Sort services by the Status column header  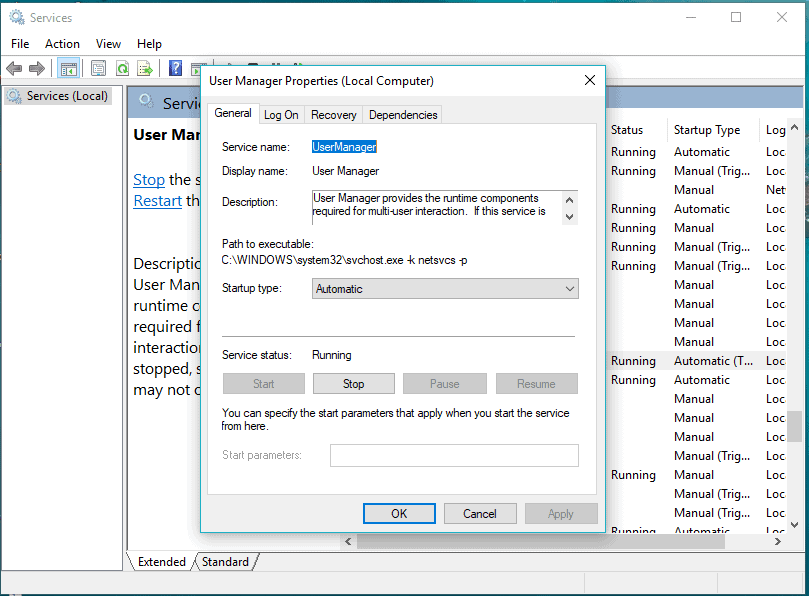[x=636, y=130]
